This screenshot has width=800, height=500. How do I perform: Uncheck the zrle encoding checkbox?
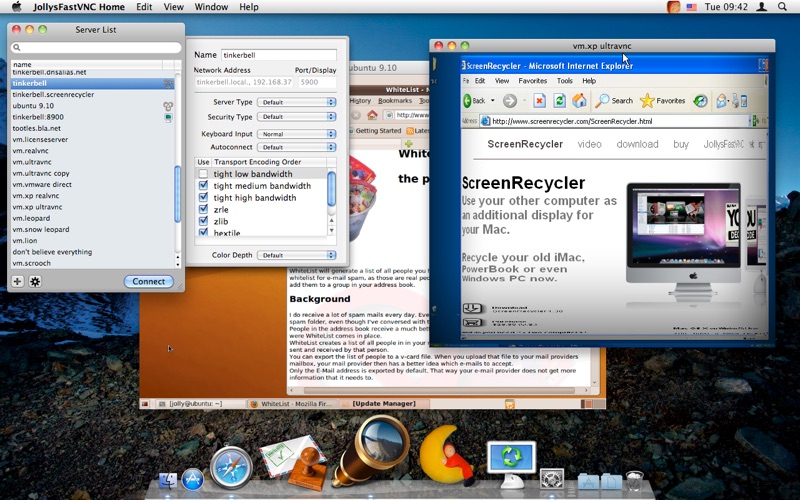(203, 210)
